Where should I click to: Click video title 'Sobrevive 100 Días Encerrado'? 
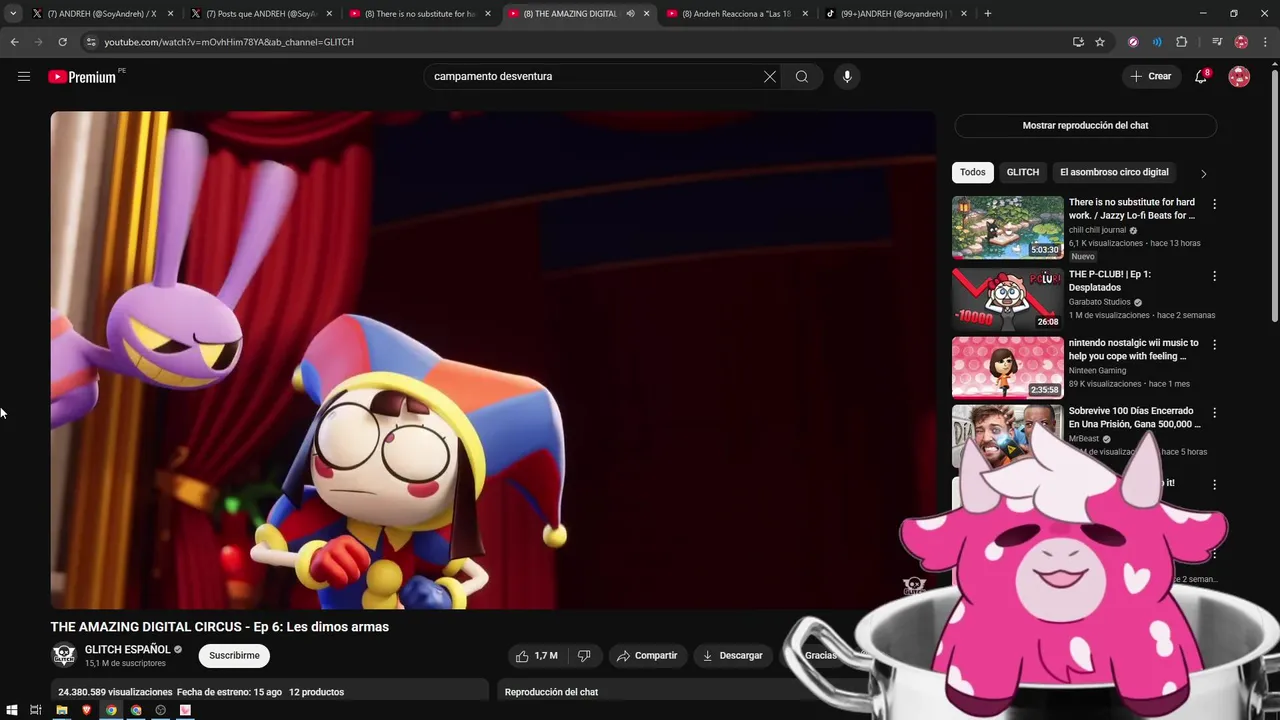click(x=1134, y=417)
